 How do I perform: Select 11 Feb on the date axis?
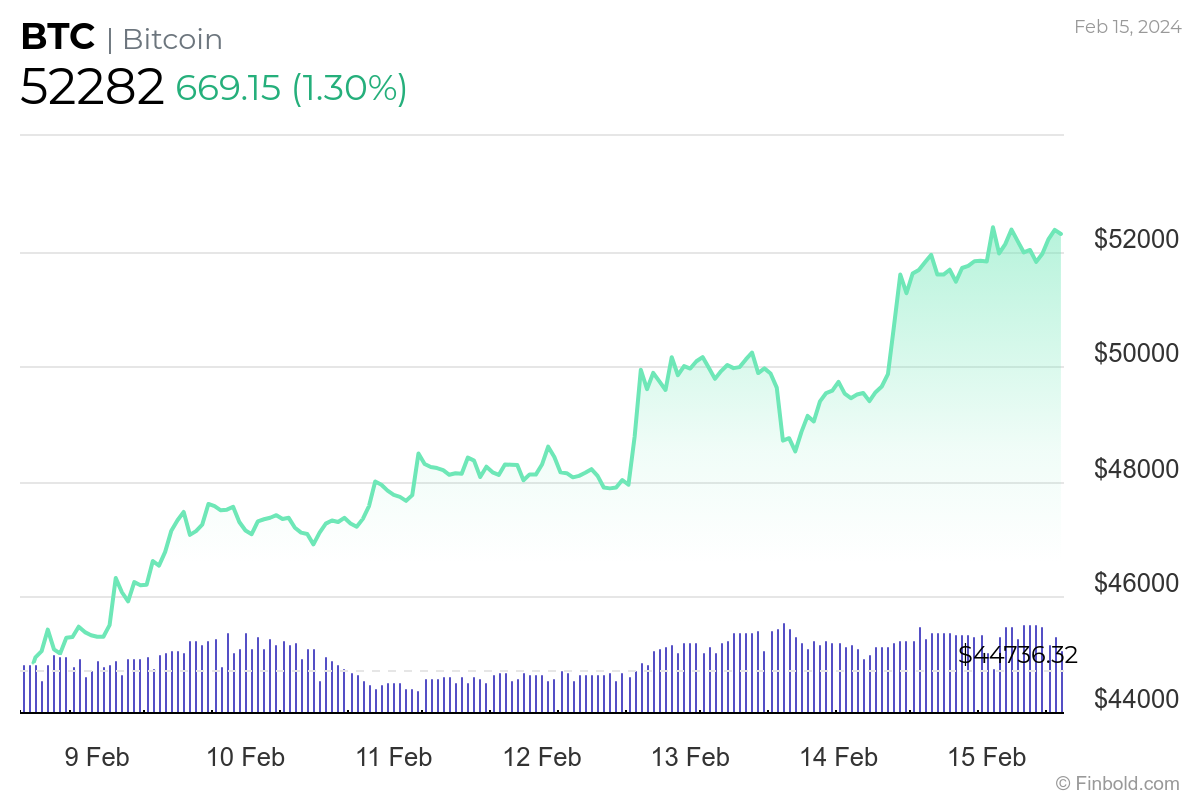[x=394, y=757]
